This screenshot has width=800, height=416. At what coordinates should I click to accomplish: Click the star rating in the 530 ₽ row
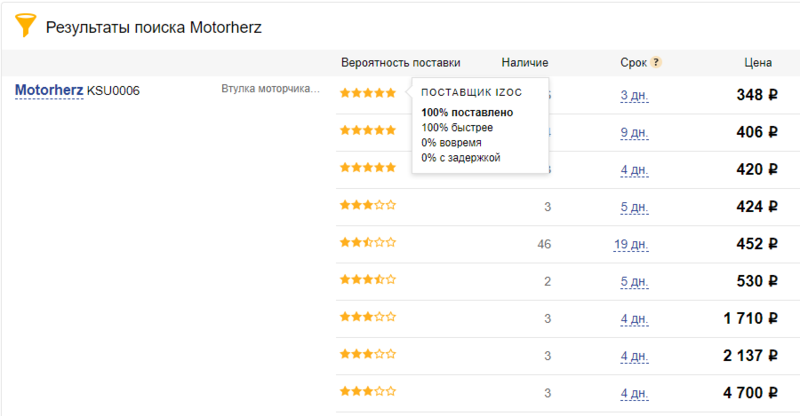(368, 280)
